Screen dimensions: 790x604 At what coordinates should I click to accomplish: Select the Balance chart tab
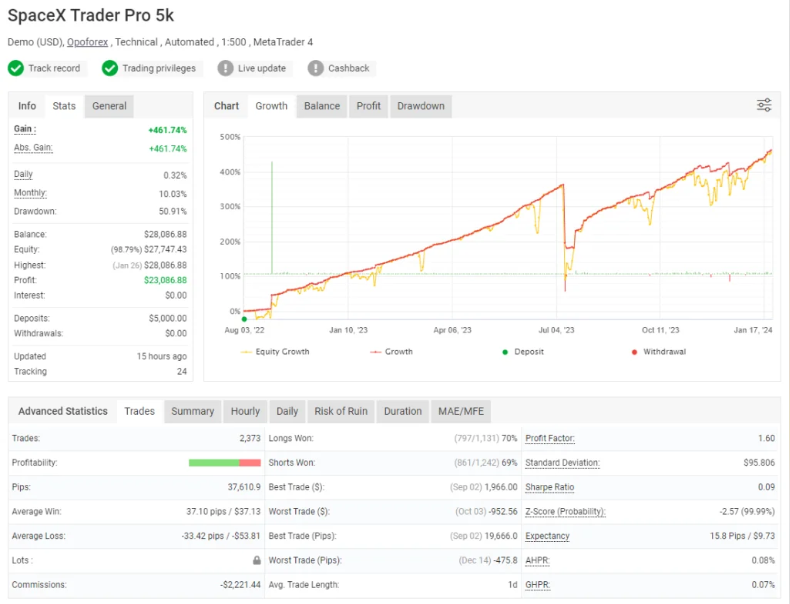tap(322, 106)
